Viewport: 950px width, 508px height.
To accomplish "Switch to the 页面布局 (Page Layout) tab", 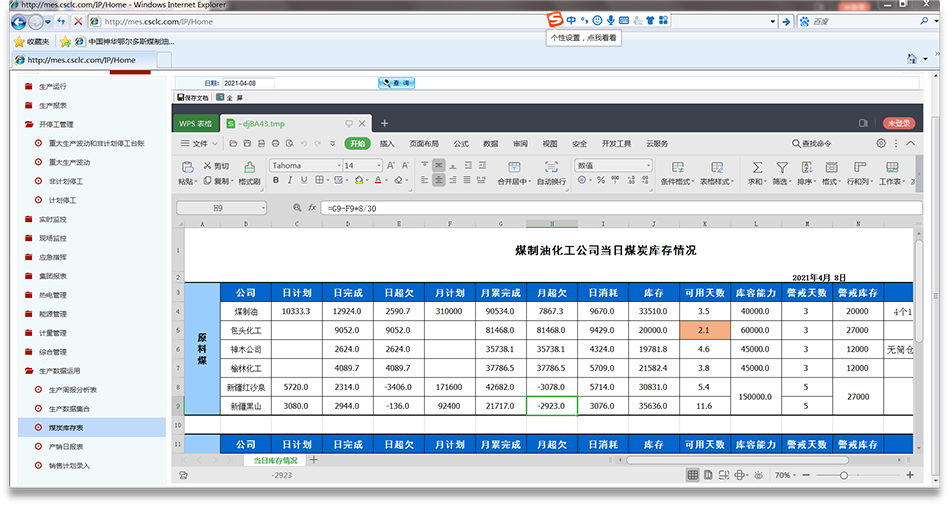I will pyautogui.click(x=424, y=144).
